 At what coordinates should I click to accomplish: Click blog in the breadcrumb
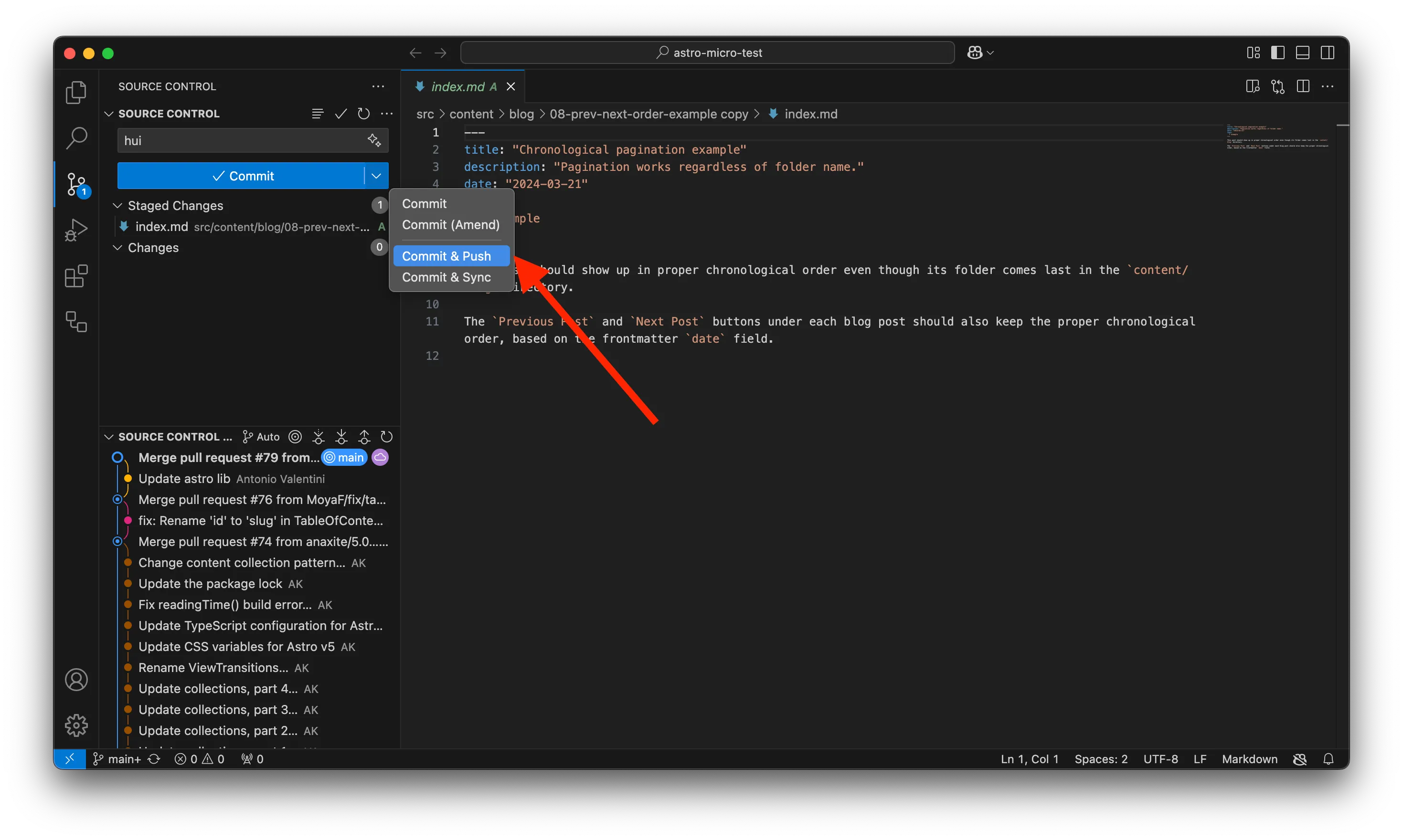click(x=521, y=114)
